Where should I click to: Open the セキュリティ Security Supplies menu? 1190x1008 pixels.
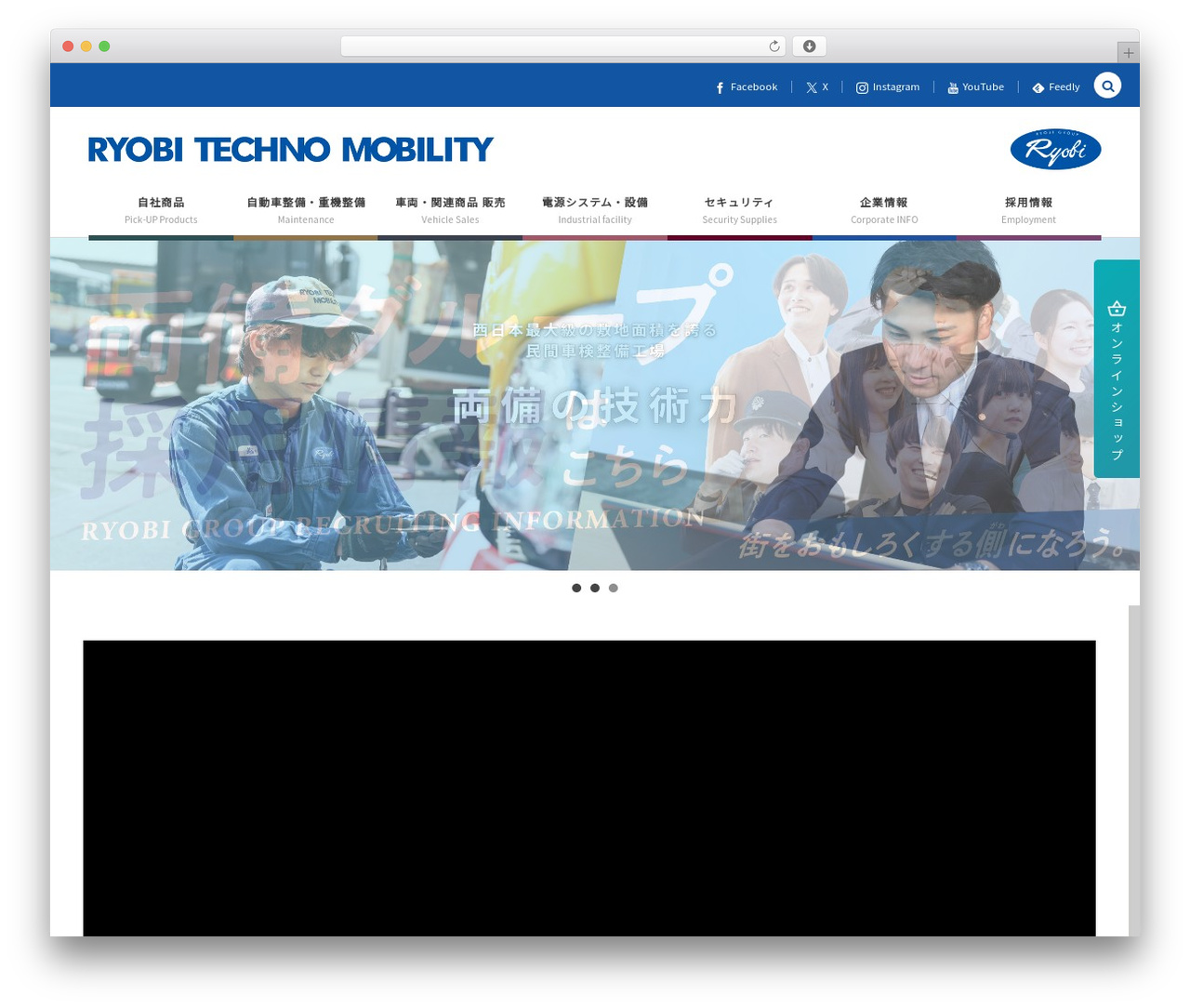[739, 211]
